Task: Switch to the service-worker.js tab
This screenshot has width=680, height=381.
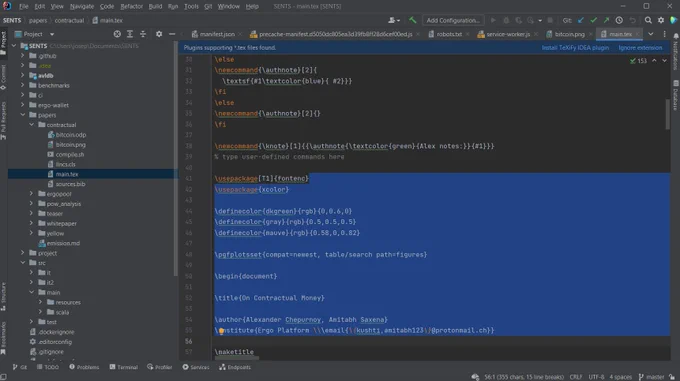Action: tap(507, 34)
